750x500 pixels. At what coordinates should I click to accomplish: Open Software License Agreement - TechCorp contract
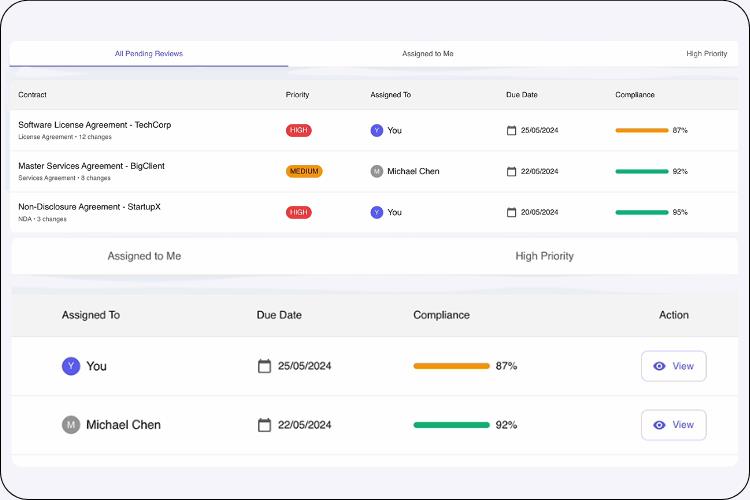(x=95, y=125)
